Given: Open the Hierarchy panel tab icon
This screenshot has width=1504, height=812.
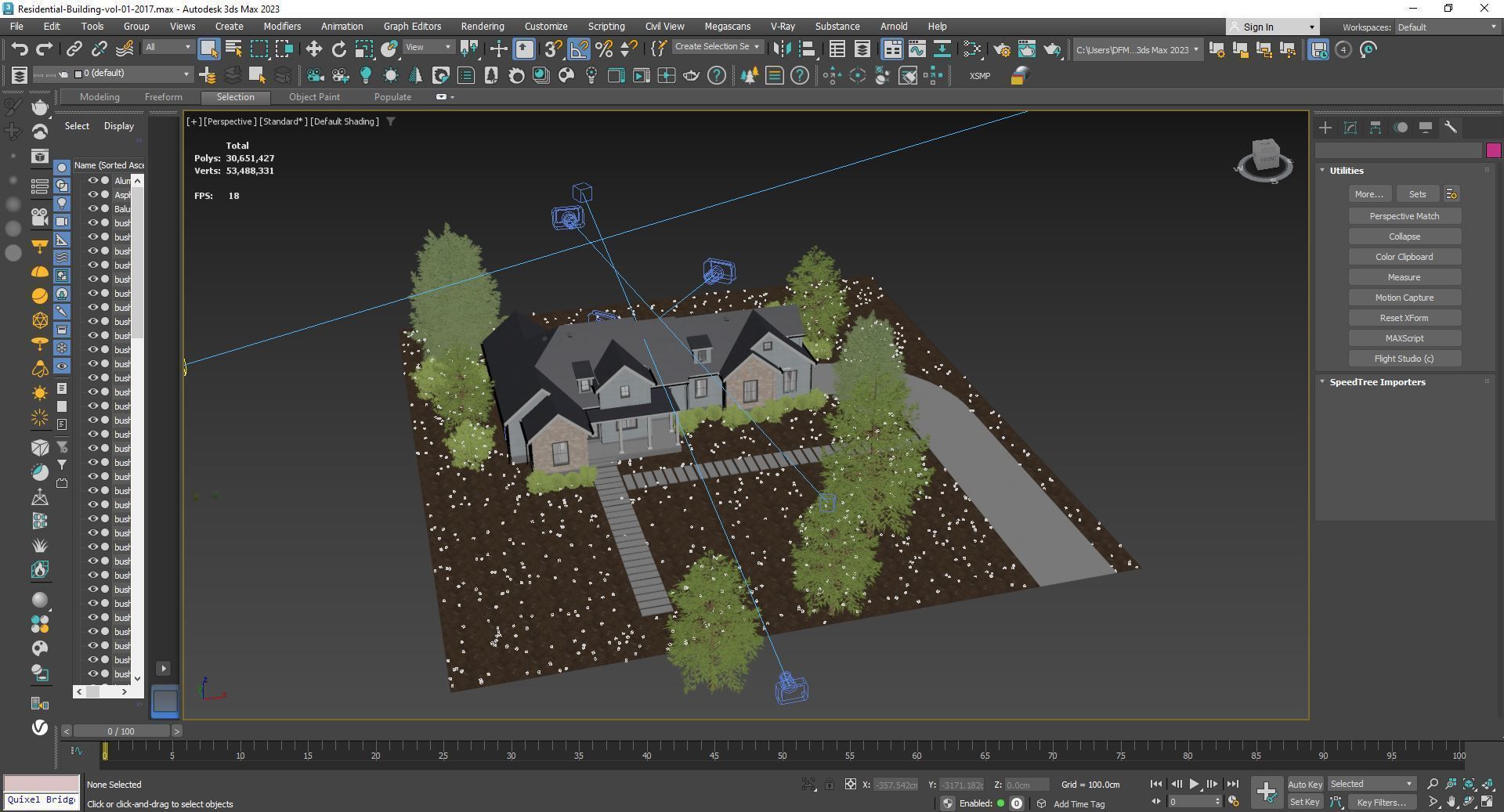Looking at the screenshot, I should [1376, 128].
